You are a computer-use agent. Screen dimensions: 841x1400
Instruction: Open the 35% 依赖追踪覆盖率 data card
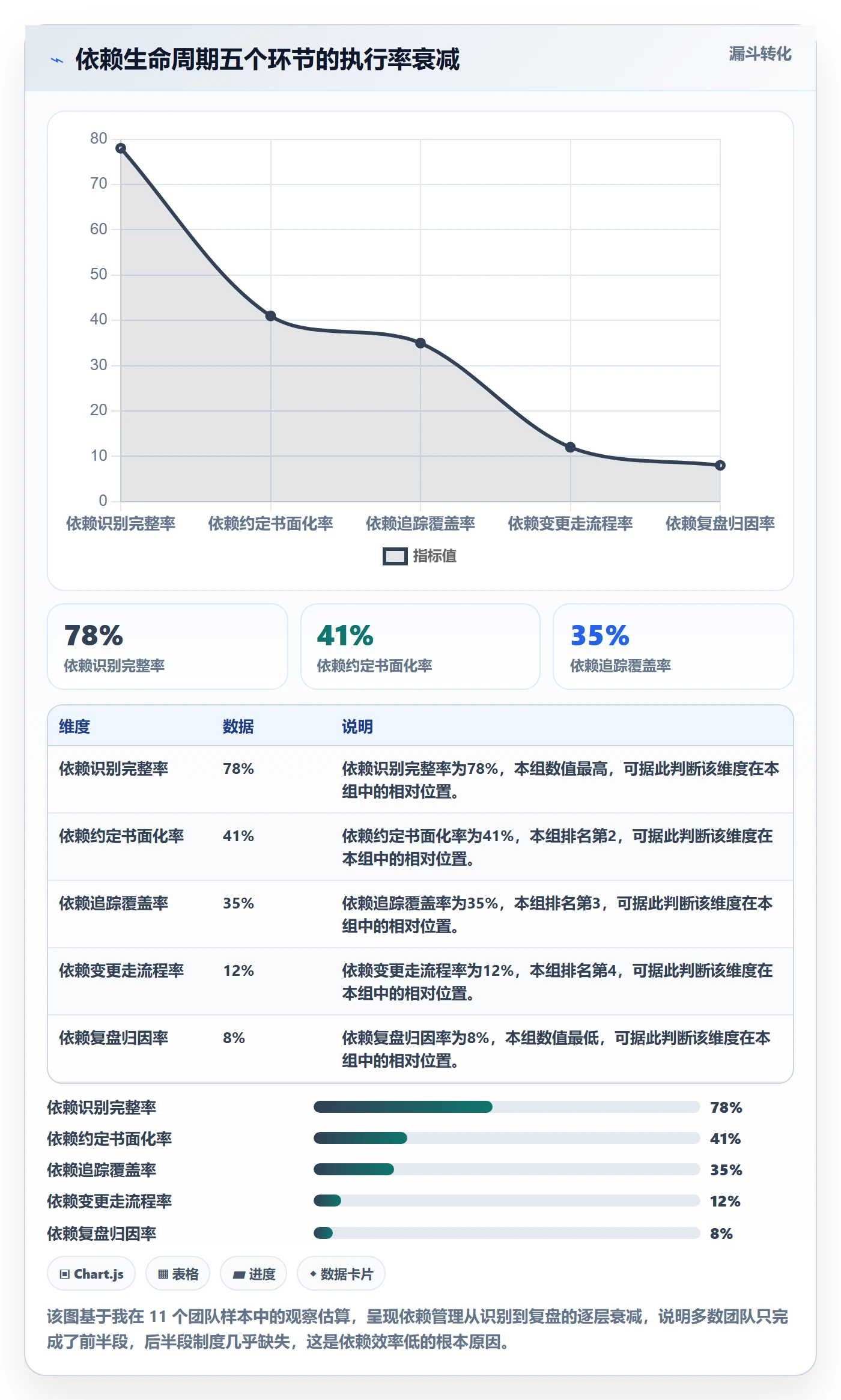coord(673,647)
